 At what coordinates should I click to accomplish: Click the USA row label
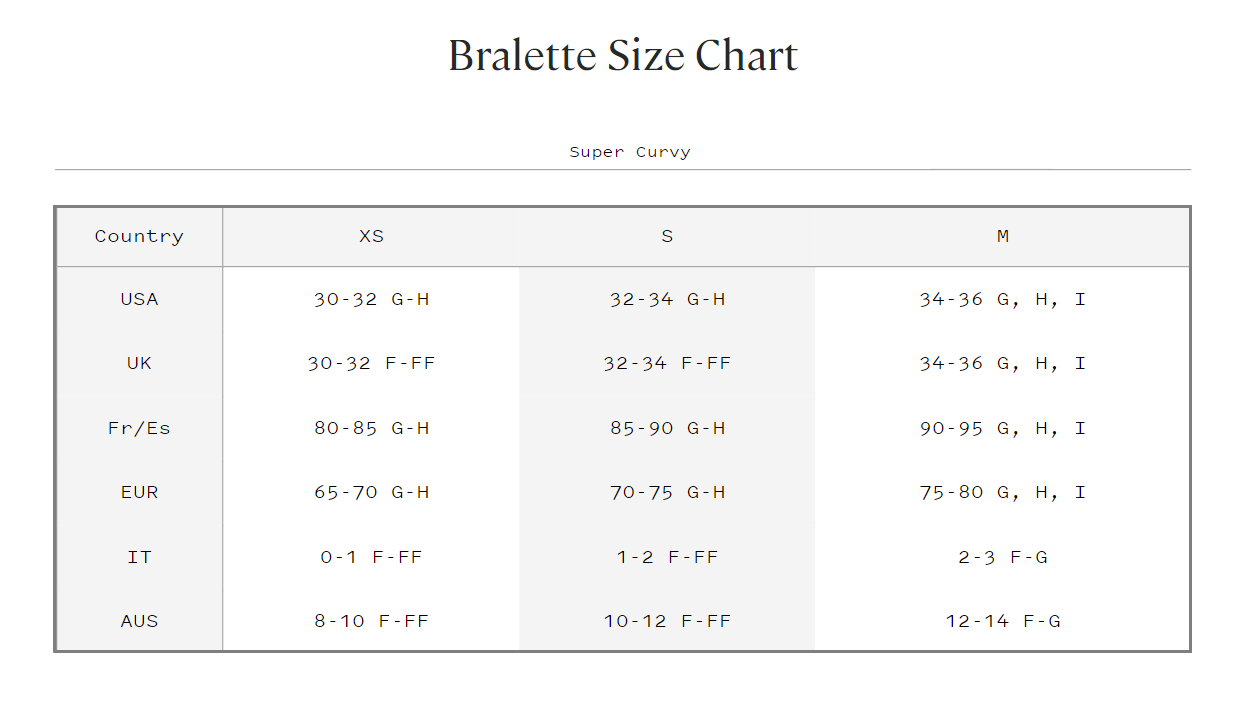(139, 299)
